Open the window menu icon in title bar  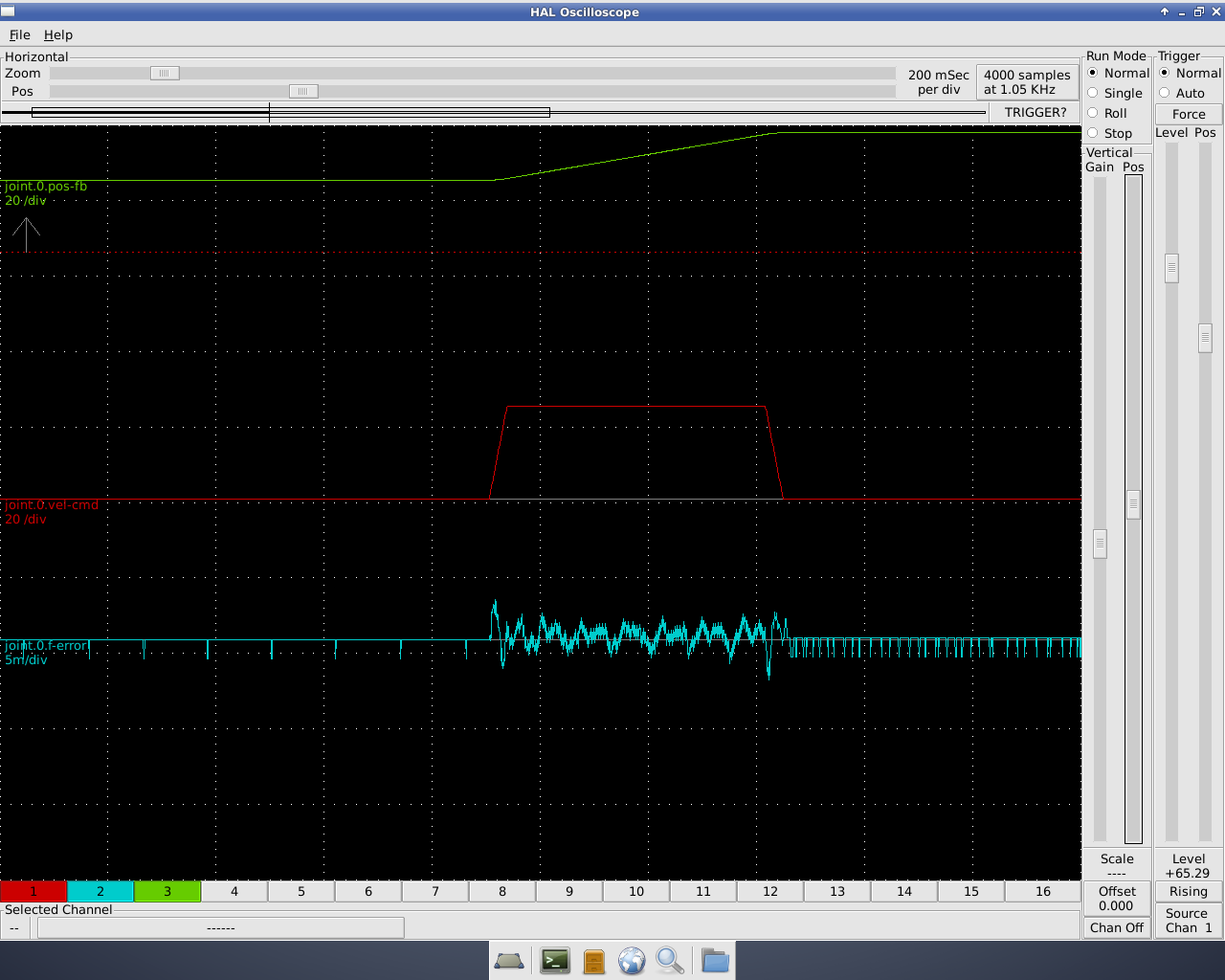point(8,11)
